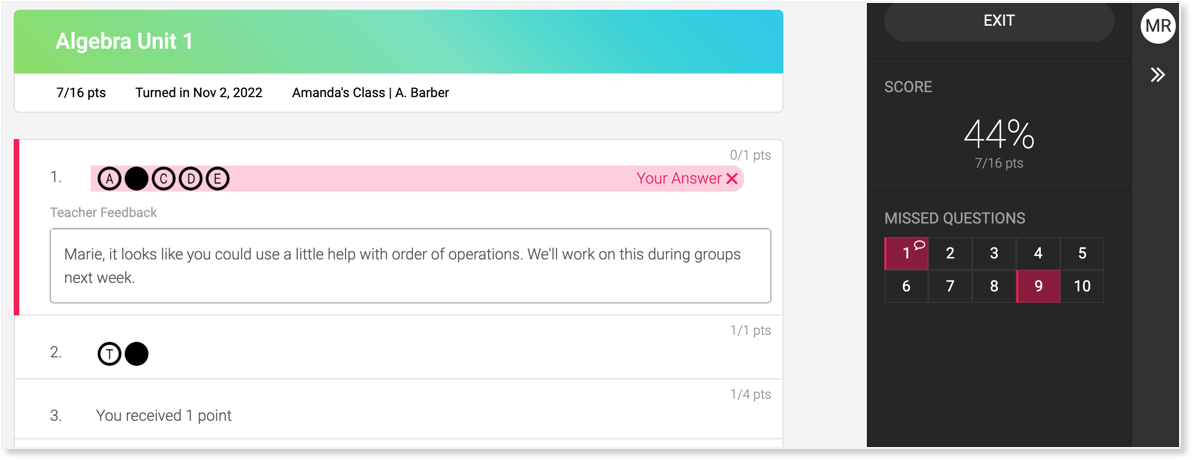Select bubble E on question 1
The height and width of the screenshot is (460, 1192).
[217, 179]
